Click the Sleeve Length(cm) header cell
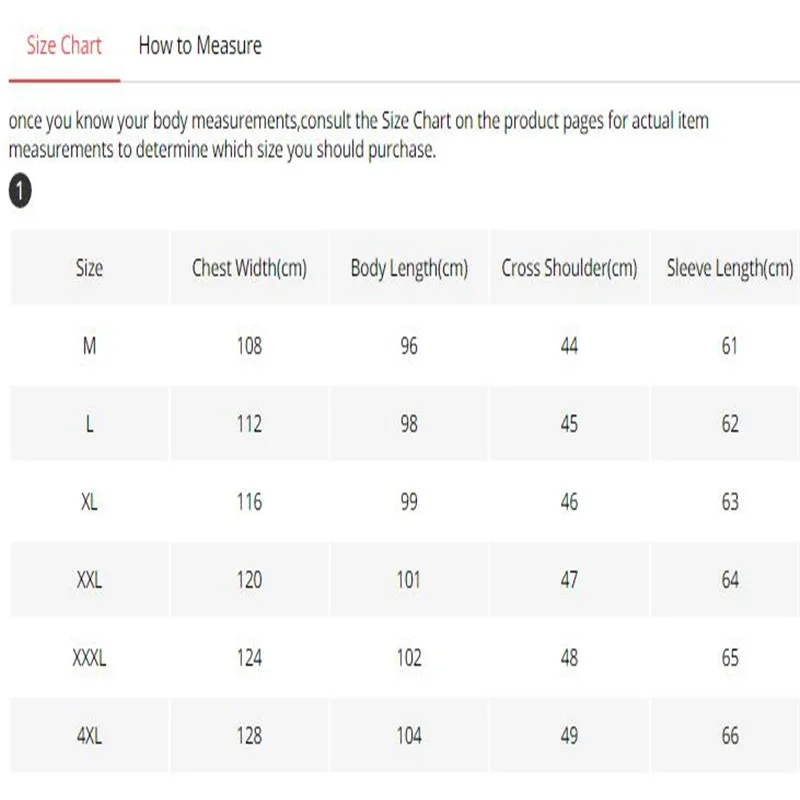Image resolution: width=800 pixels, height=800 pixels. click(730, 268)
